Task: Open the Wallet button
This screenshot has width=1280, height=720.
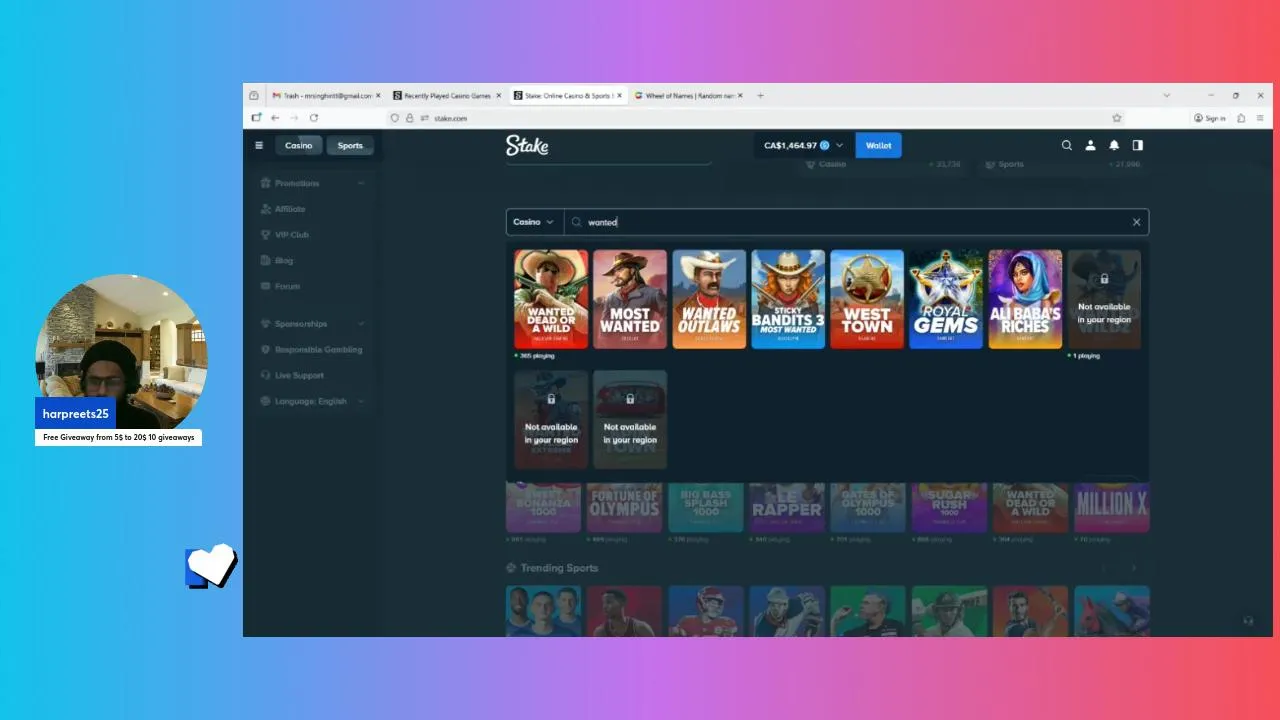Action: [x=879, y=146]
